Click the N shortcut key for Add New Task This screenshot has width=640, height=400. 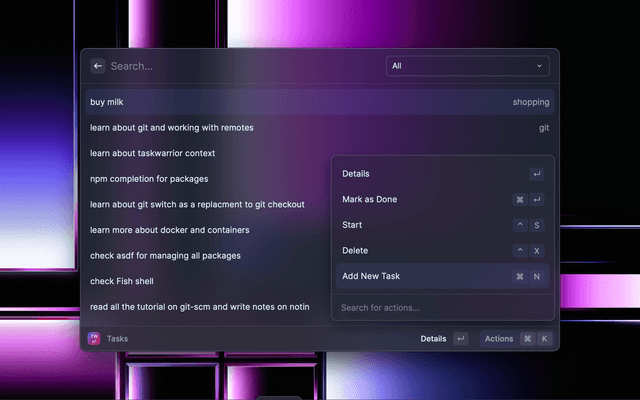[x=536, y=276]
